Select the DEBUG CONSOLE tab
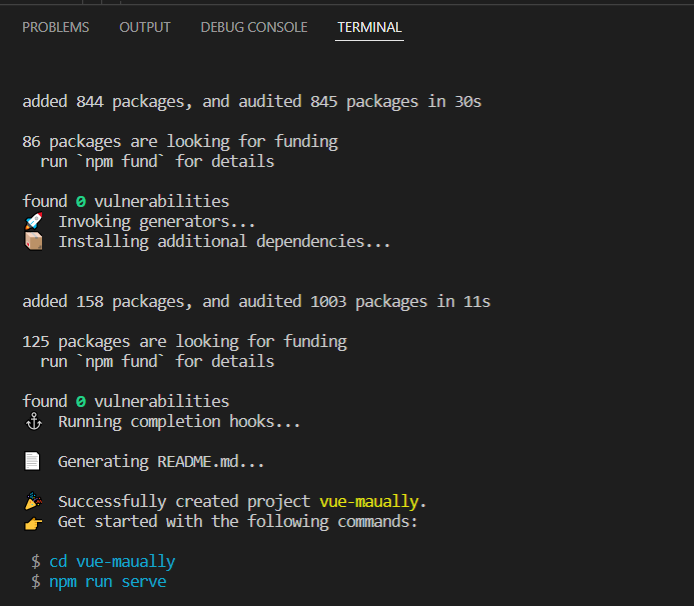The image size is (694, 606). pyautogui.click(x=254, y=27)
